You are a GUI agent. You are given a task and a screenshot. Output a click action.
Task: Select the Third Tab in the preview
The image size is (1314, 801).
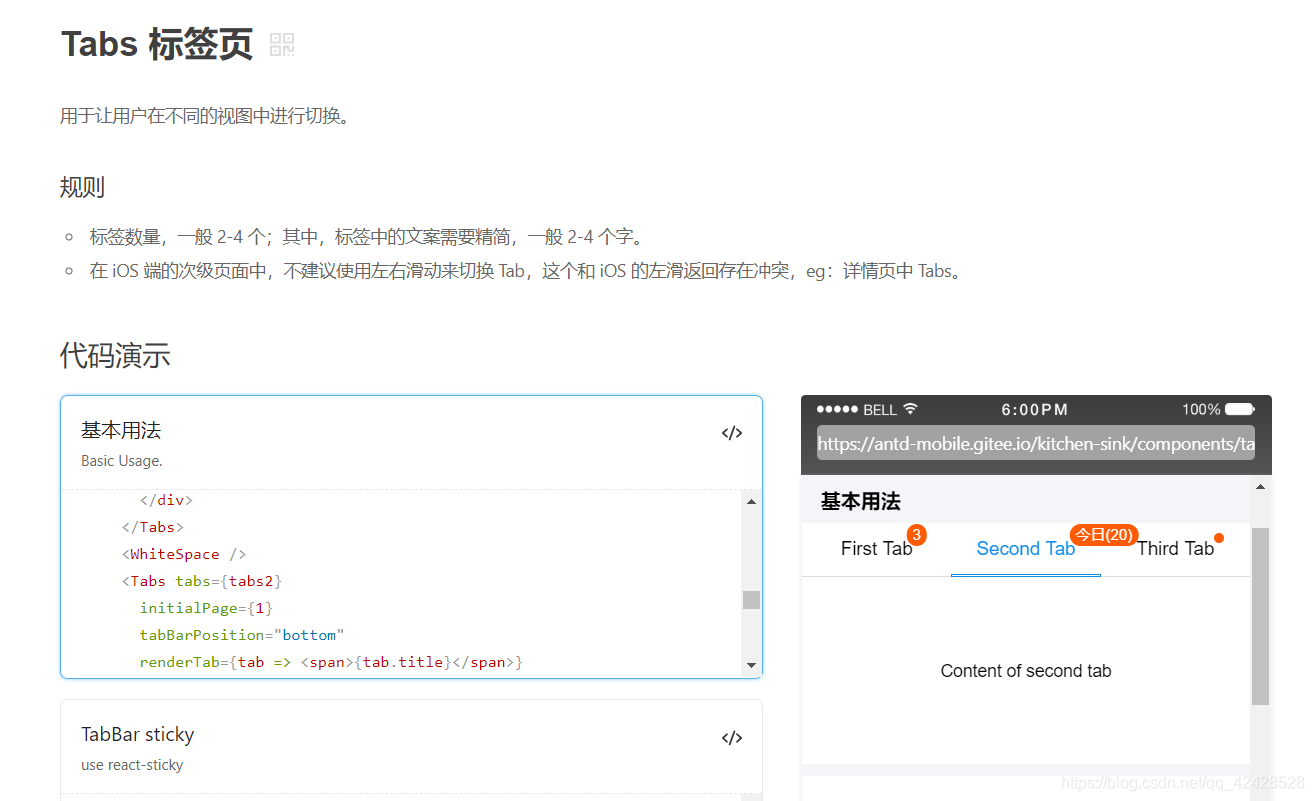click(1175, 549)
